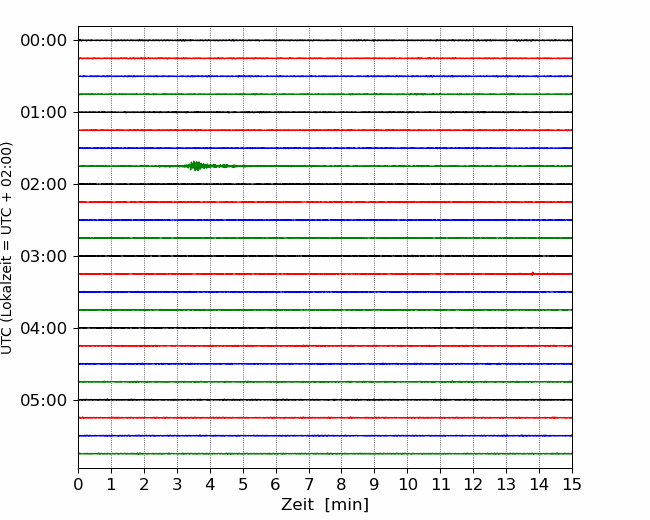Click x-axis tick label 12
The width and height of the screenshot is (650, 520).
tap(473, 484)
